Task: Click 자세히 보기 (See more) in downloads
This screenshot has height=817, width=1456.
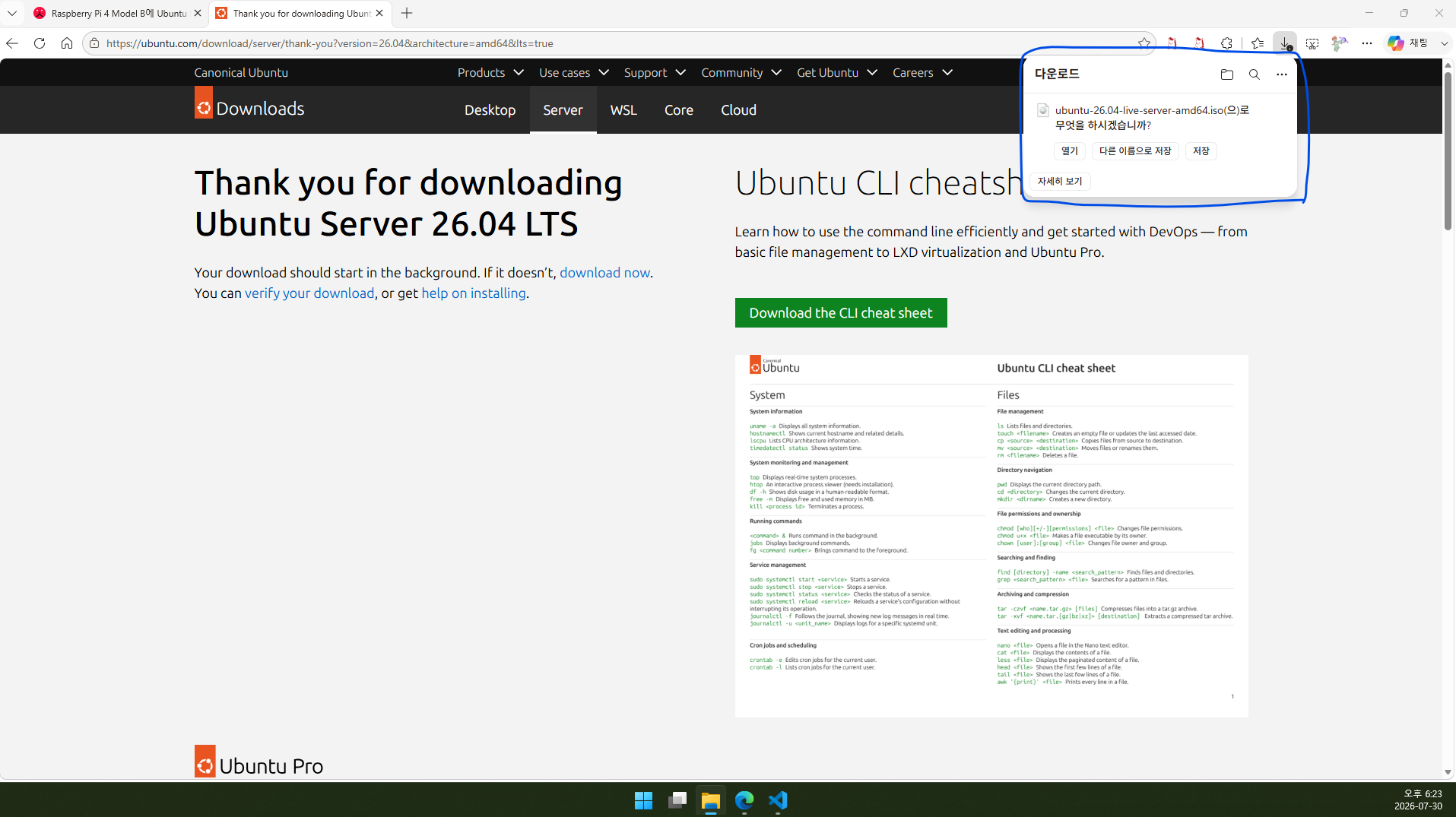Action: (x=1060, y=181)
